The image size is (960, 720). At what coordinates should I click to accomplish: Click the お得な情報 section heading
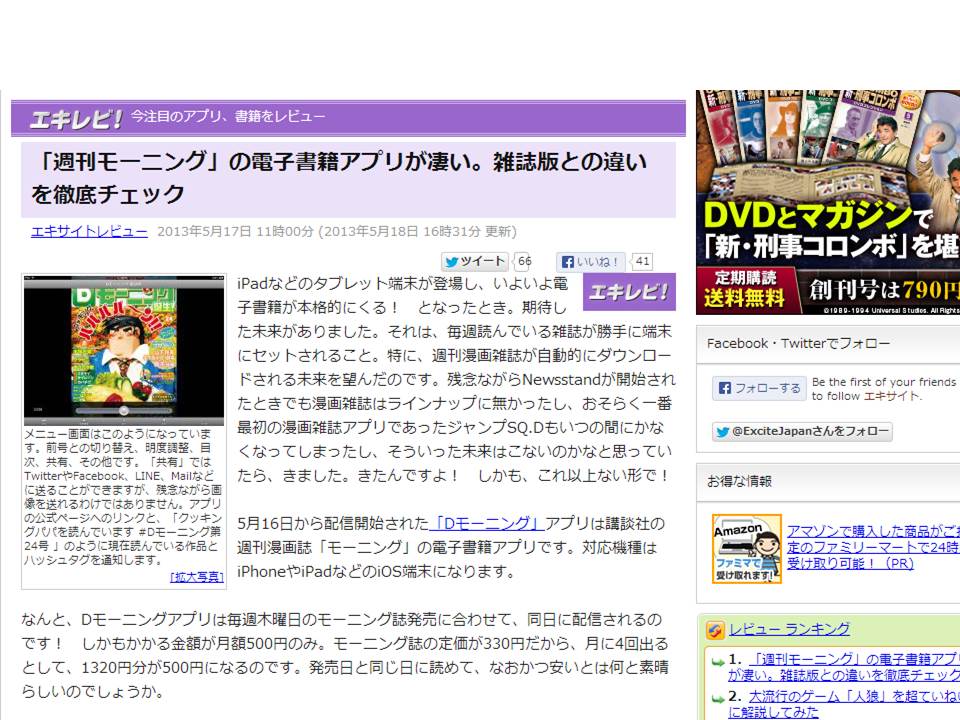739,481
